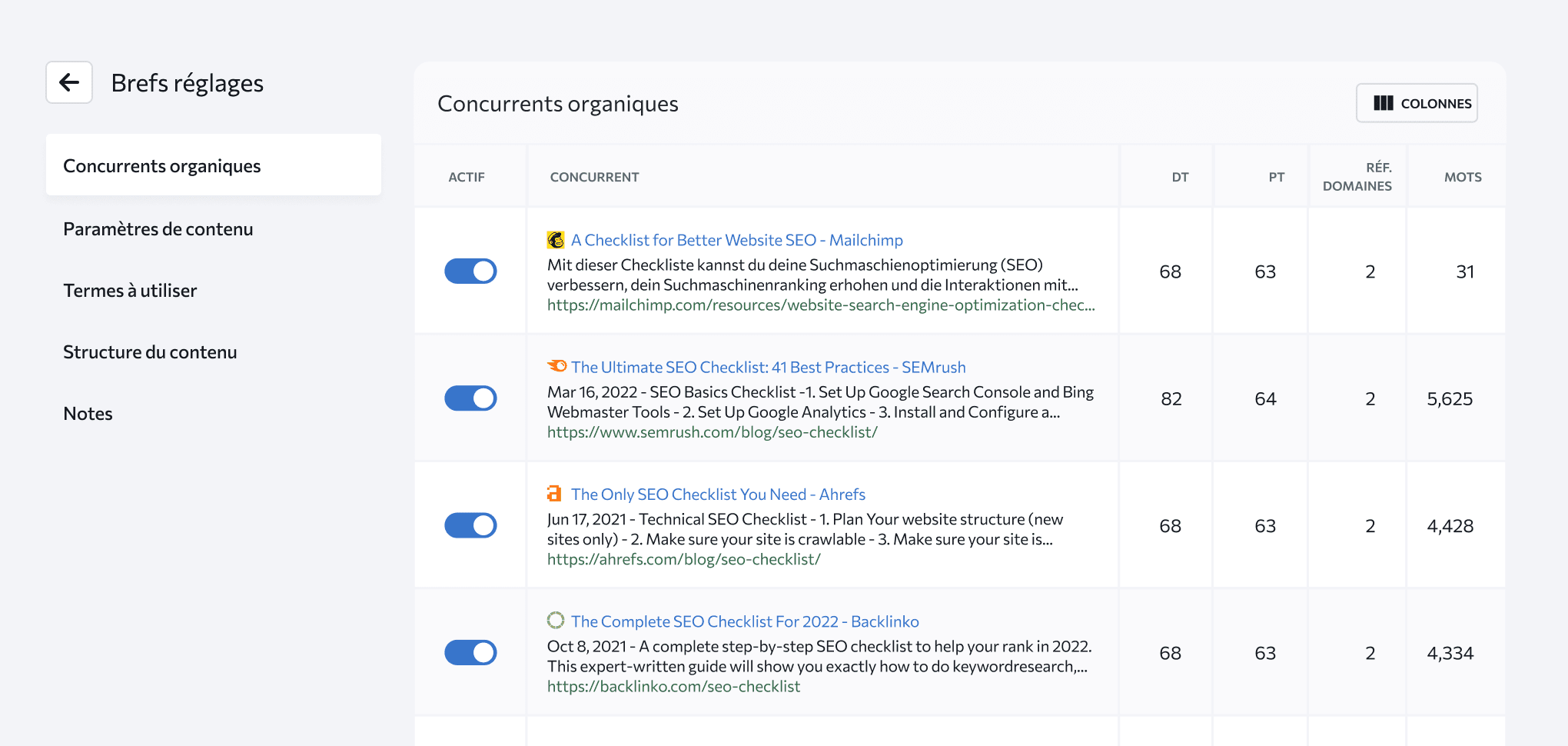Open The Complete SEO Checklist Backlinko link
The image size is (1568, 746).
tap(745, 621)
